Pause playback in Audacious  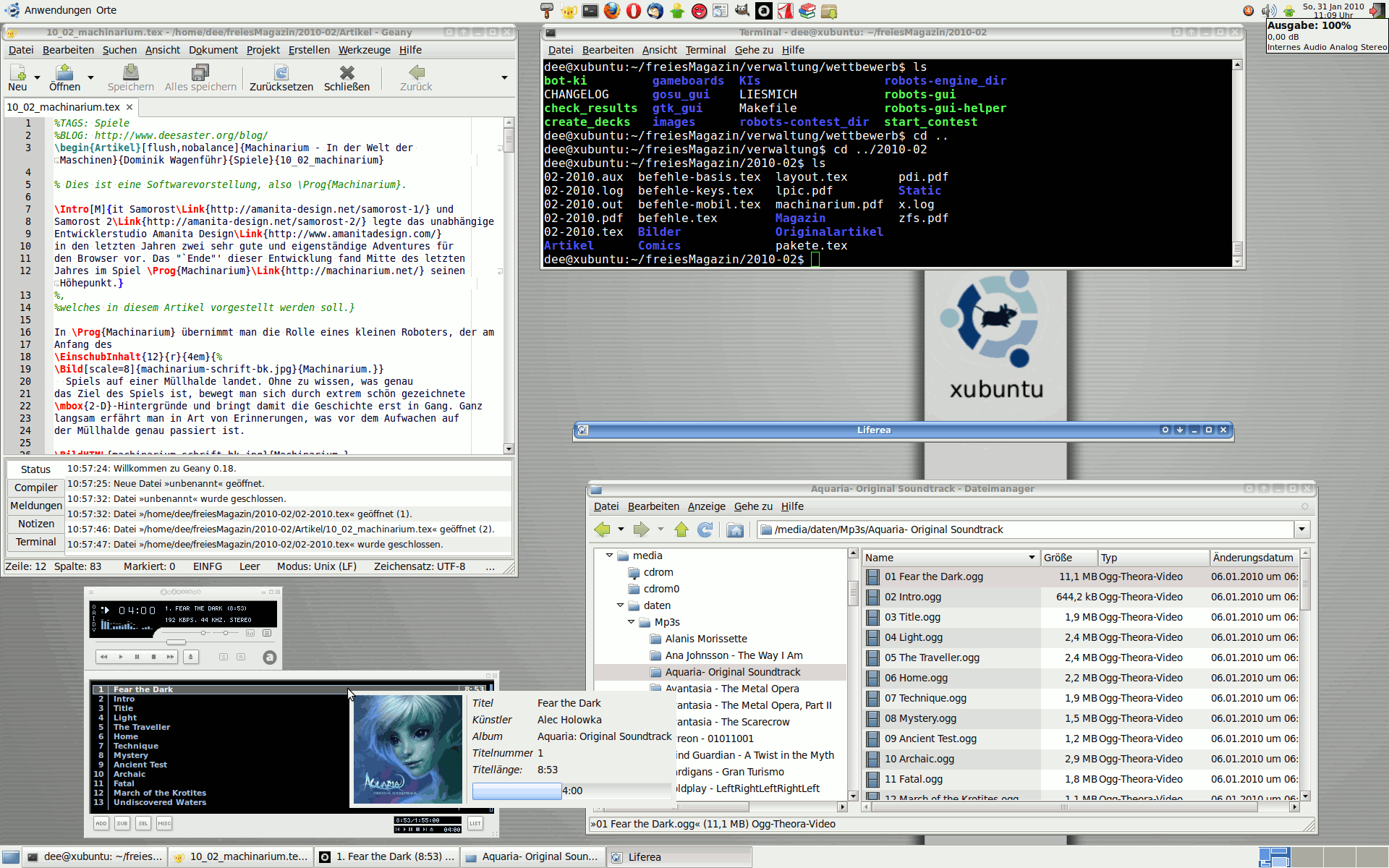click(x=137, y=657)
